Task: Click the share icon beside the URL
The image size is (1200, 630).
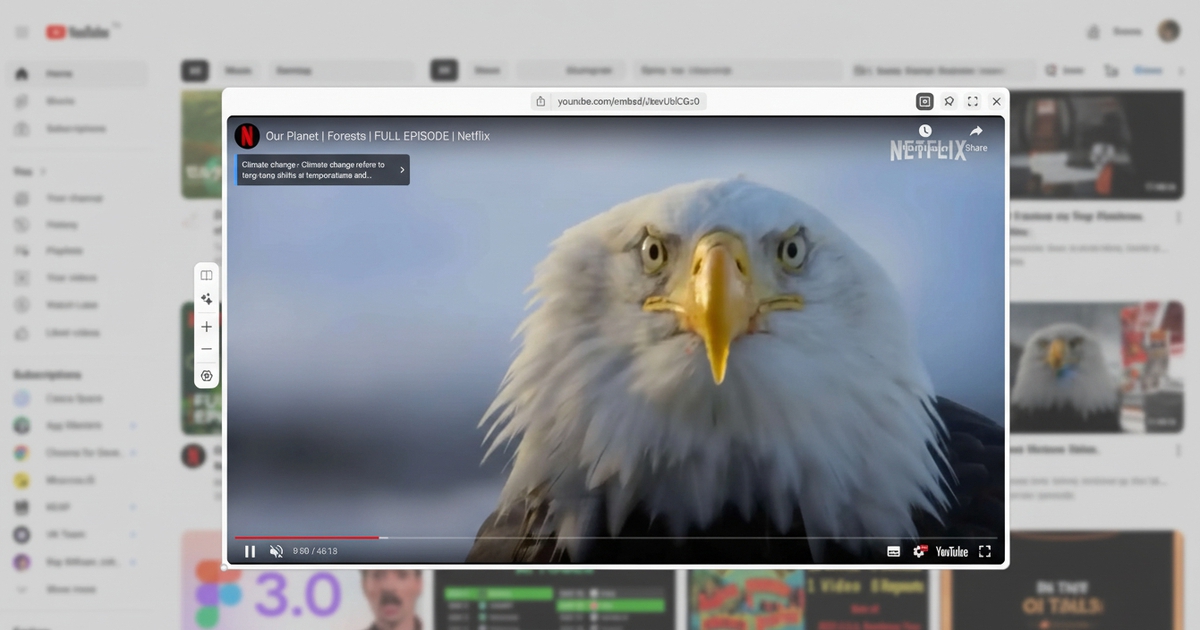Action: (x=541, y=101)
